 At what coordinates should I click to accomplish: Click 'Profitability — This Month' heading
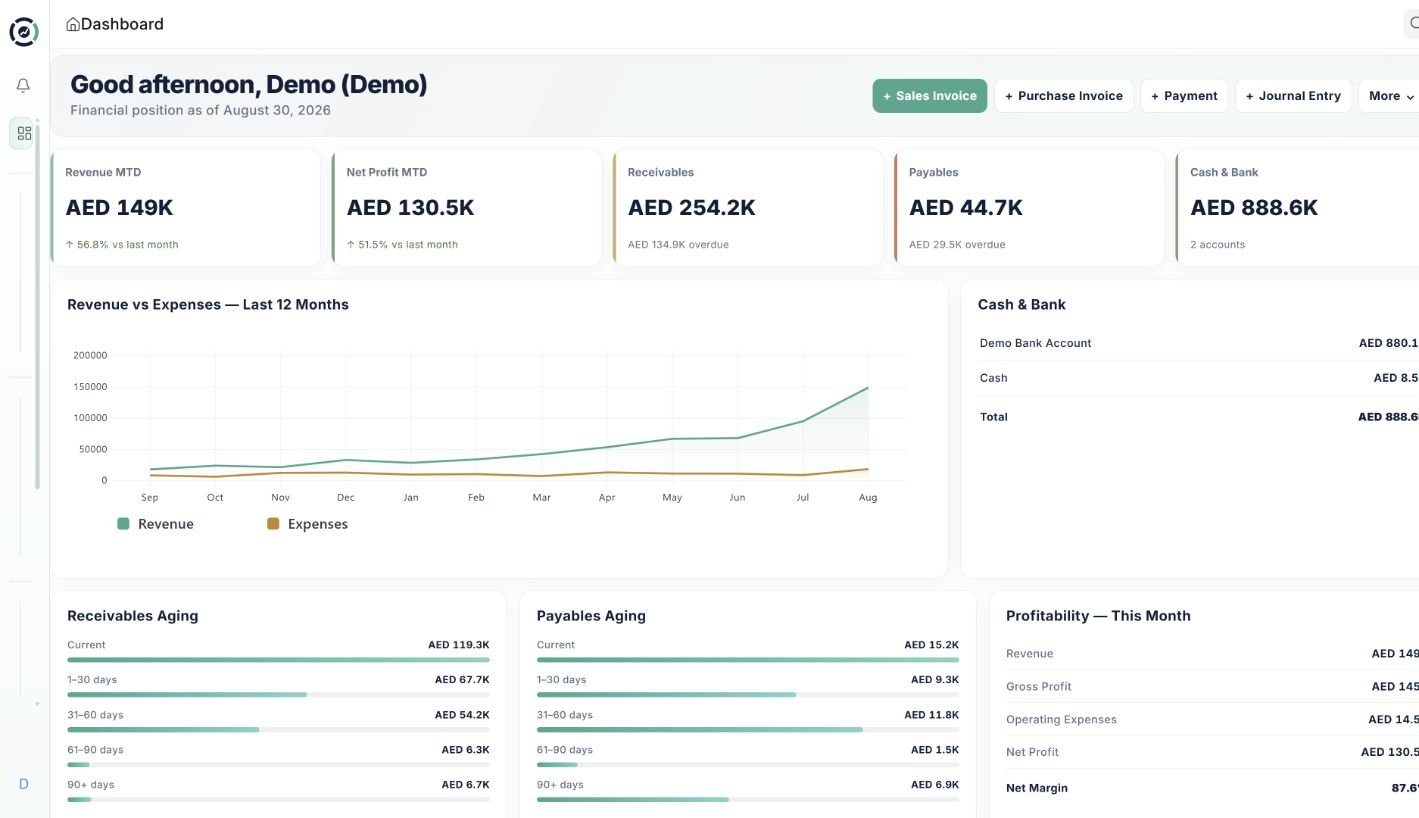point(1098,616)
